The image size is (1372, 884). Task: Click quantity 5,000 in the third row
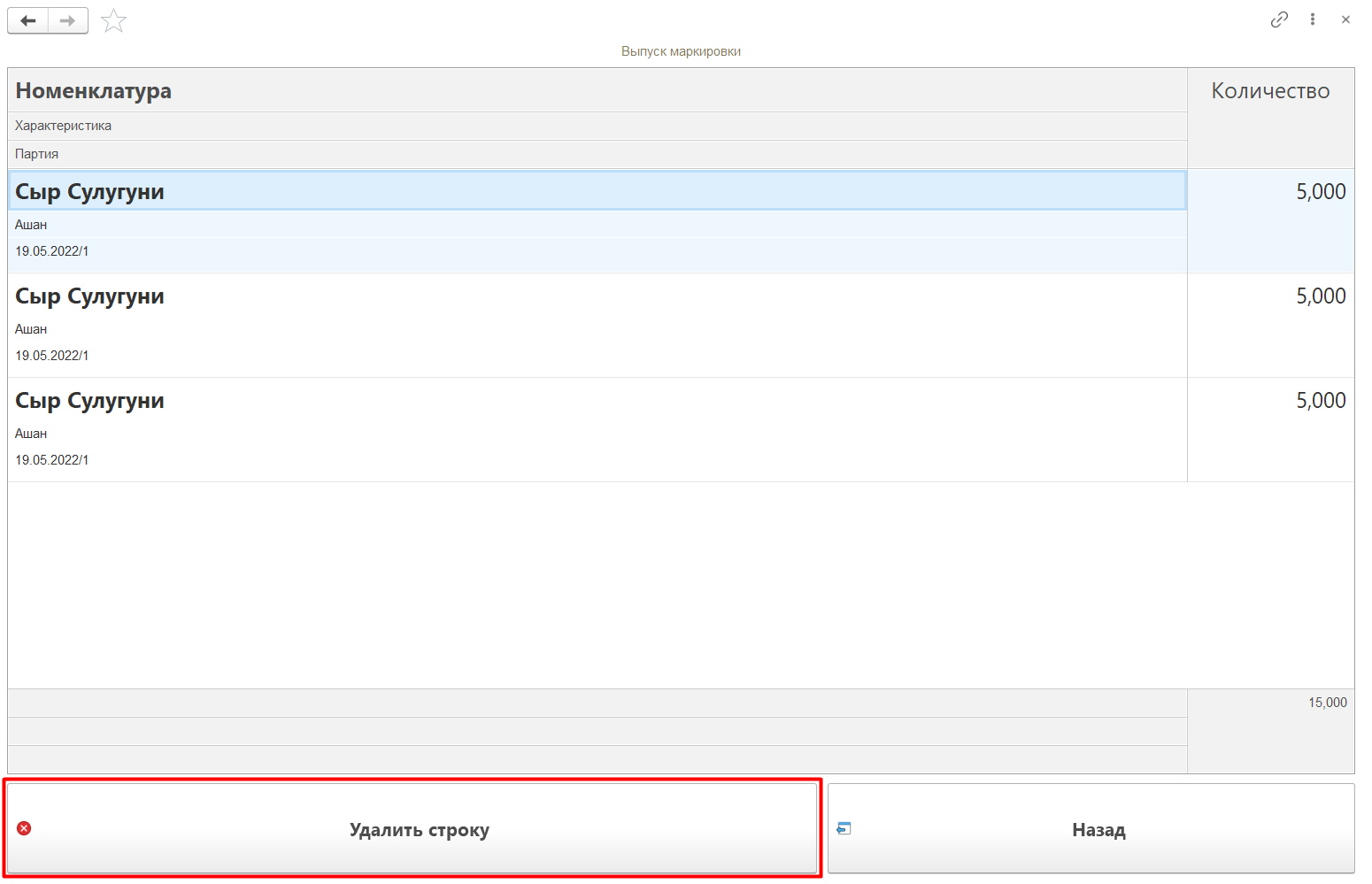click(1320, 401)
